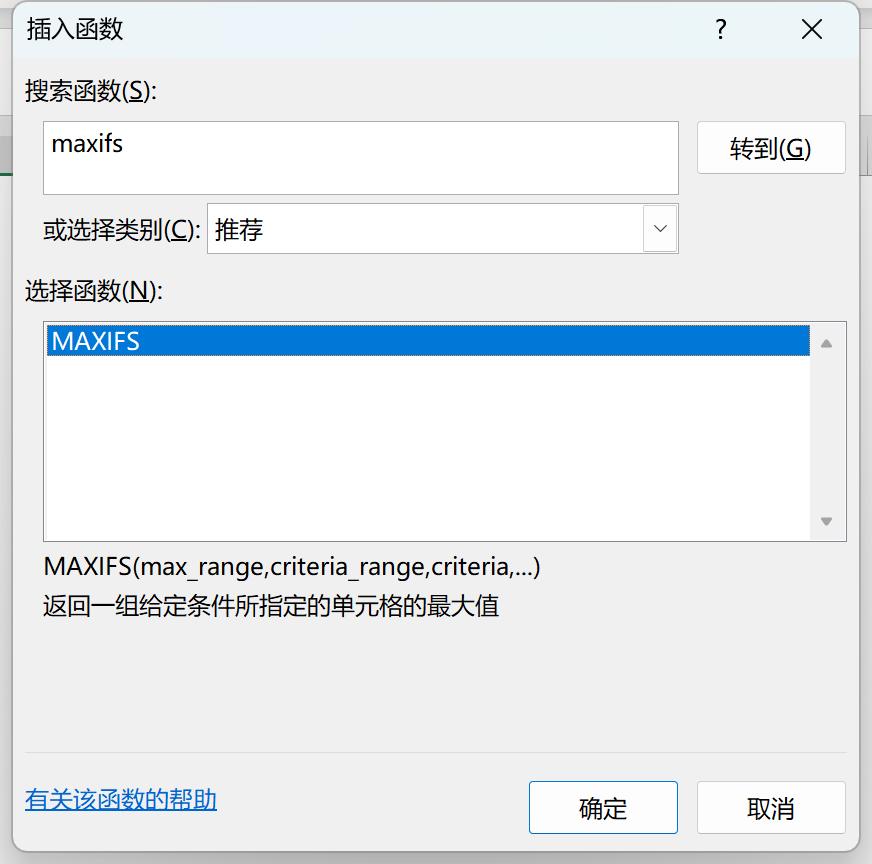
Task: Open the 有关该函数的帮助 link
Action: [x=121, y=800]
